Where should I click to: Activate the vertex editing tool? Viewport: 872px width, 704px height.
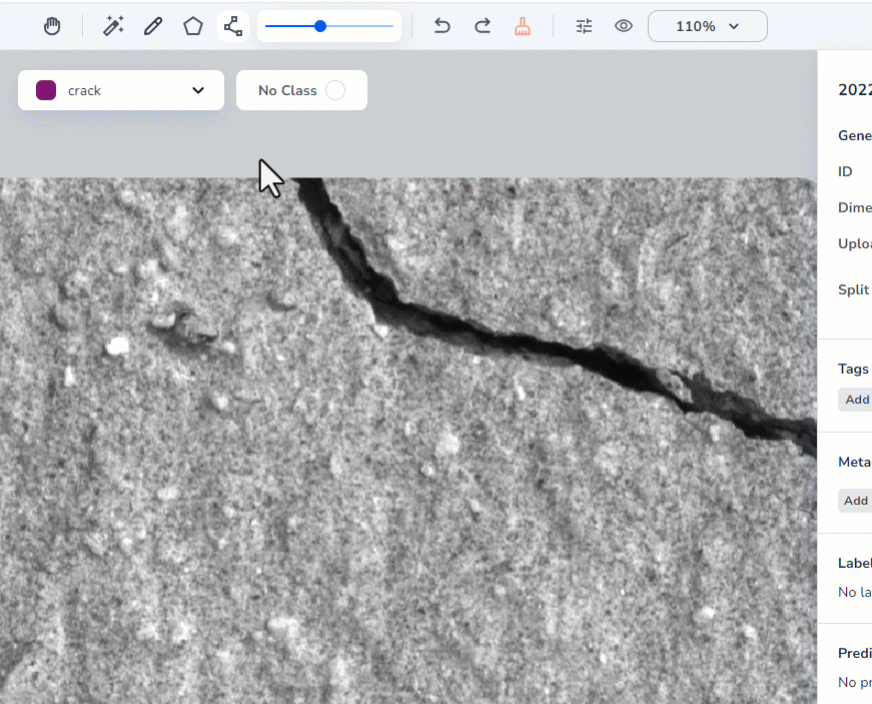(233, 26)
